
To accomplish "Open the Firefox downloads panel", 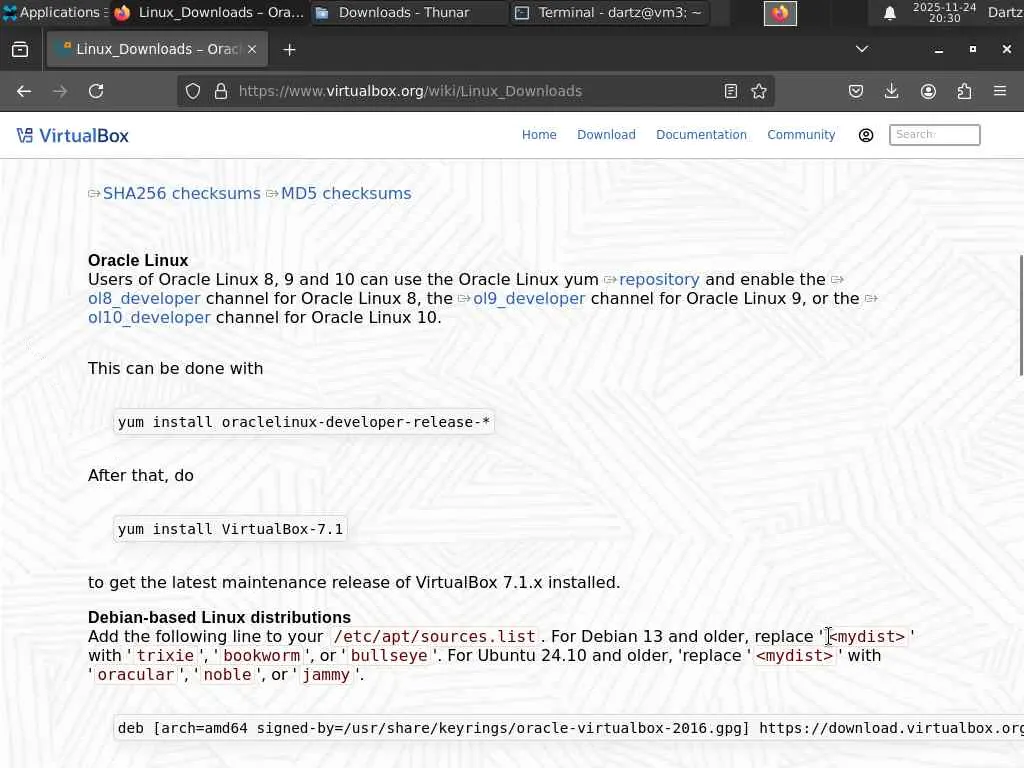I will point(891,91).
